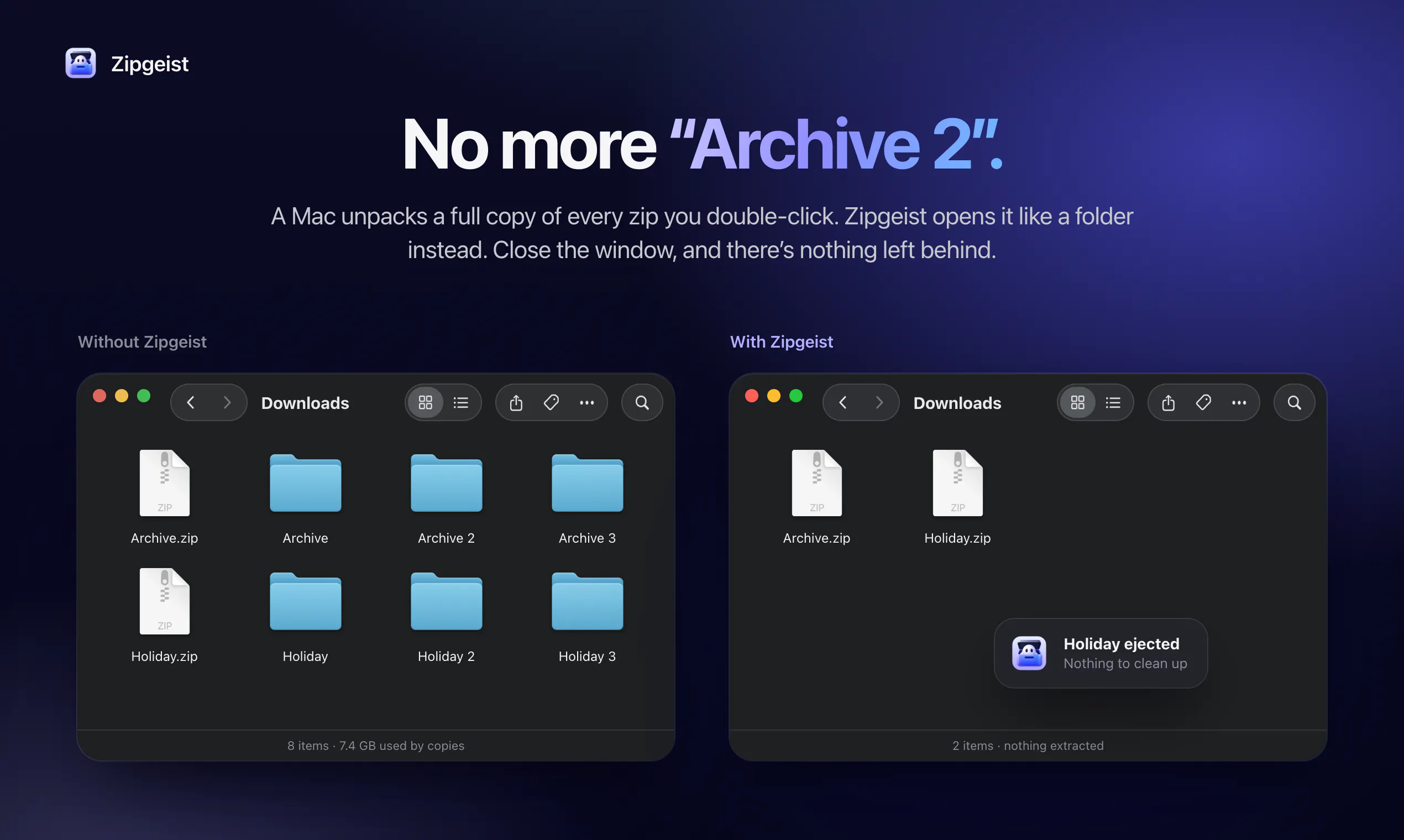Image resolution: width=1404 pixels, height=840 pixels.
Task: Open more actions in left Downloads window
Action: click(x=586, y=402)
